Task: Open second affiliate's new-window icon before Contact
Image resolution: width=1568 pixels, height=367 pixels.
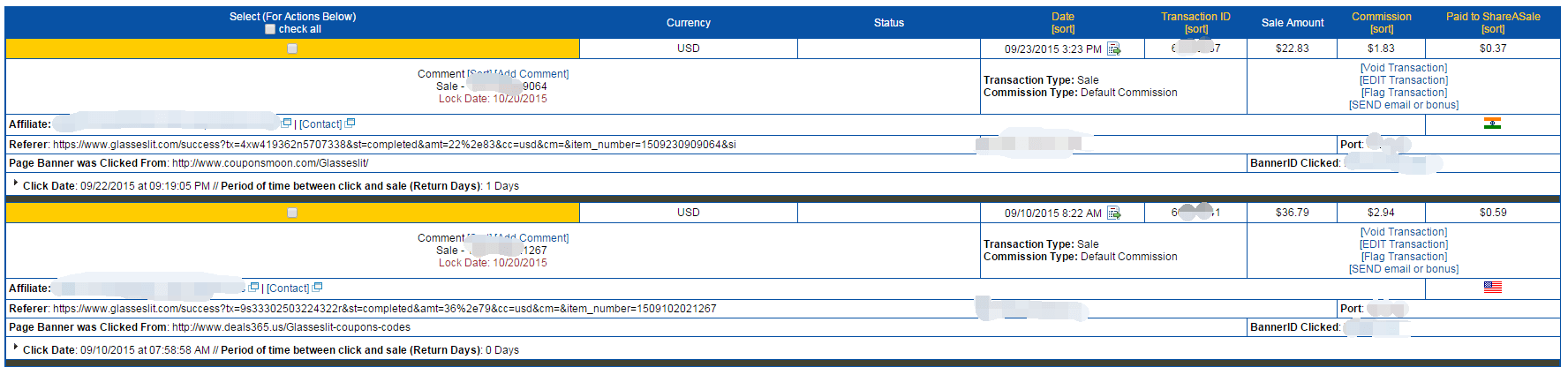Action: click(x=254, y=288)
